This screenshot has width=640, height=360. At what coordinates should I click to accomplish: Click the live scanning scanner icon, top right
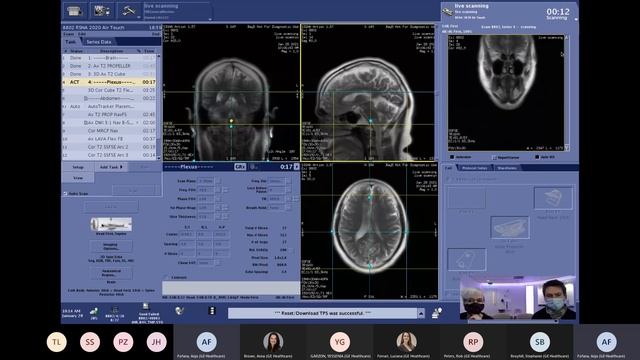pos(447,12)
